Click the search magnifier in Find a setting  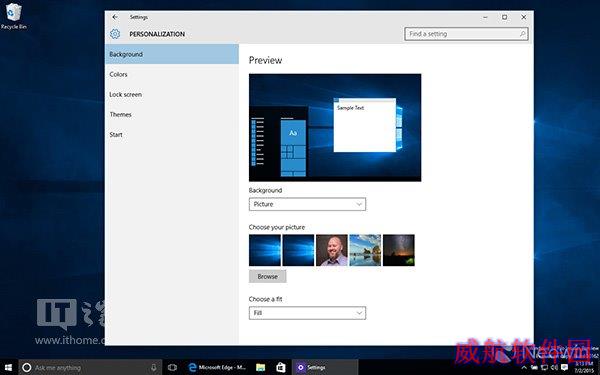point(522,34)
